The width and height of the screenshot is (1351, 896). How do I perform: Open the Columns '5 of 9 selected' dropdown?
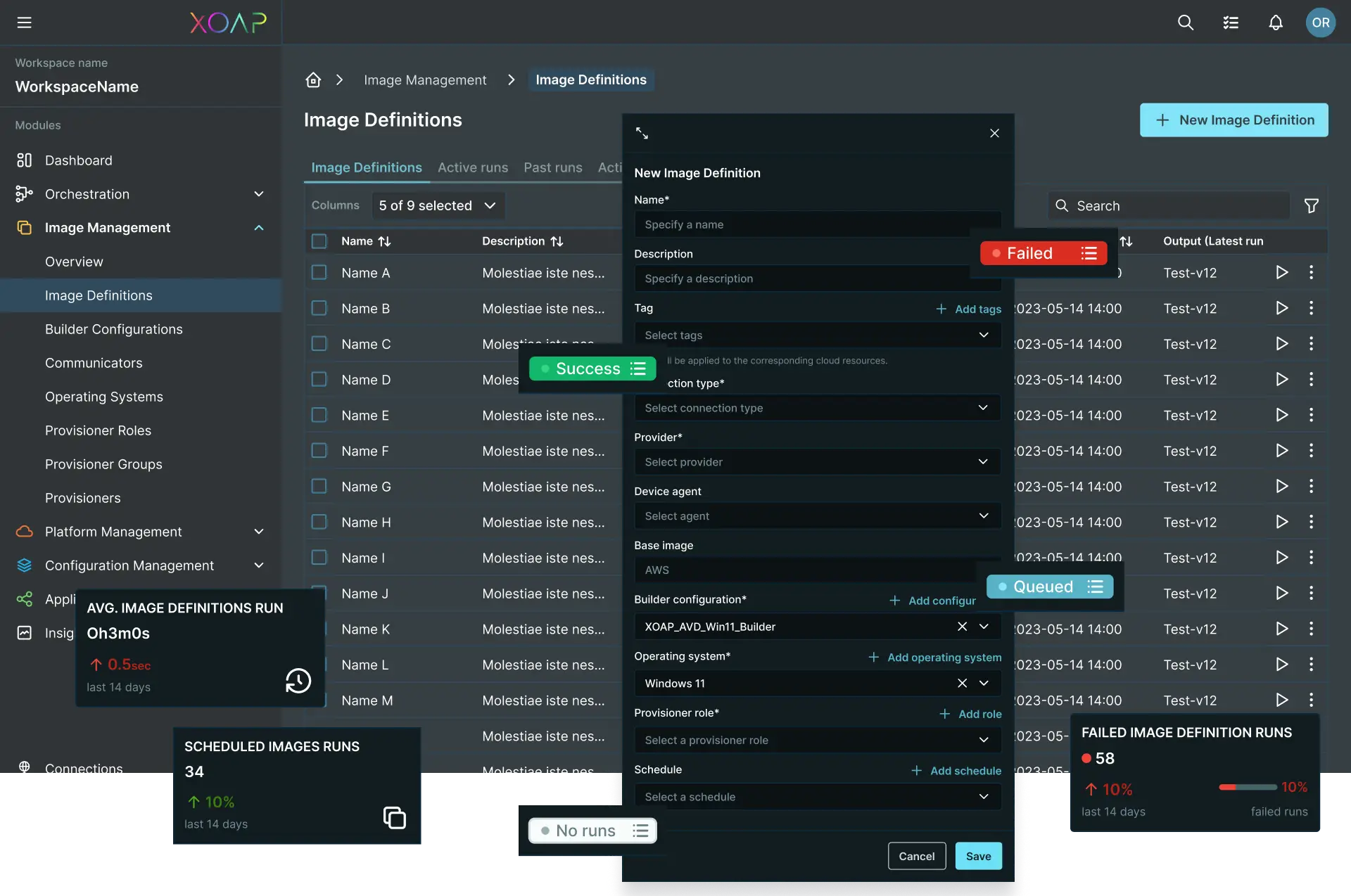(438, 205)
